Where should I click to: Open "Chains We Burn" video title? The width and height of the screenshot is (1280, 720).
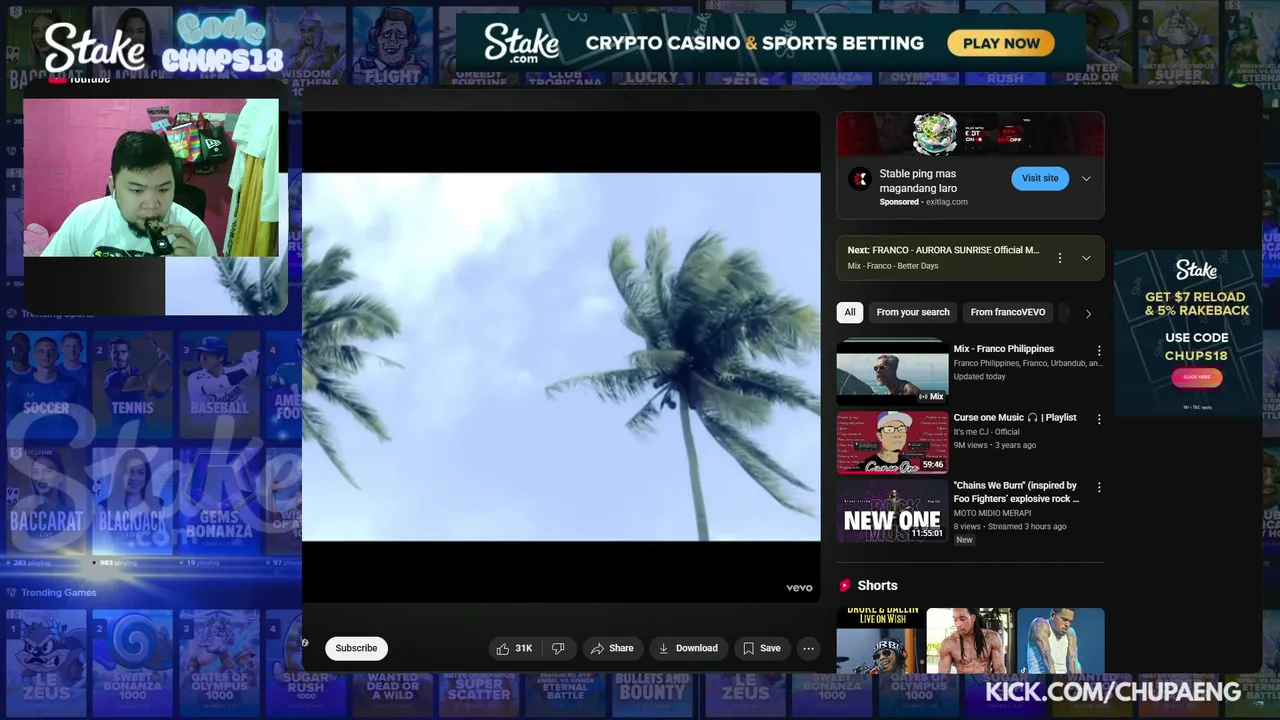tap(1016, 492)
